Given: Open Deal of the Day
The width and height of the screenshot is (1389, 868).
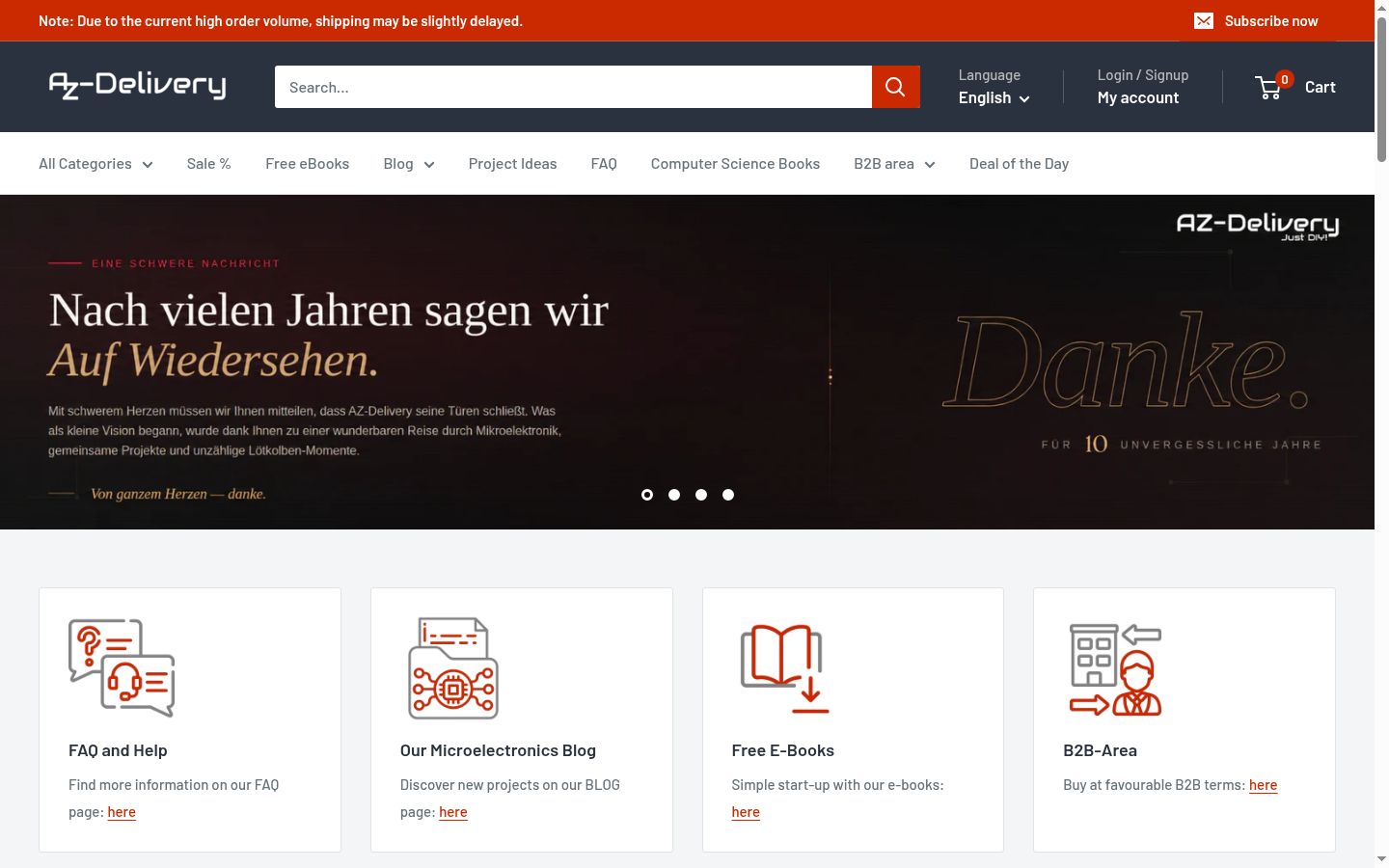Looking at the screenshot, I should [1019, 164].
